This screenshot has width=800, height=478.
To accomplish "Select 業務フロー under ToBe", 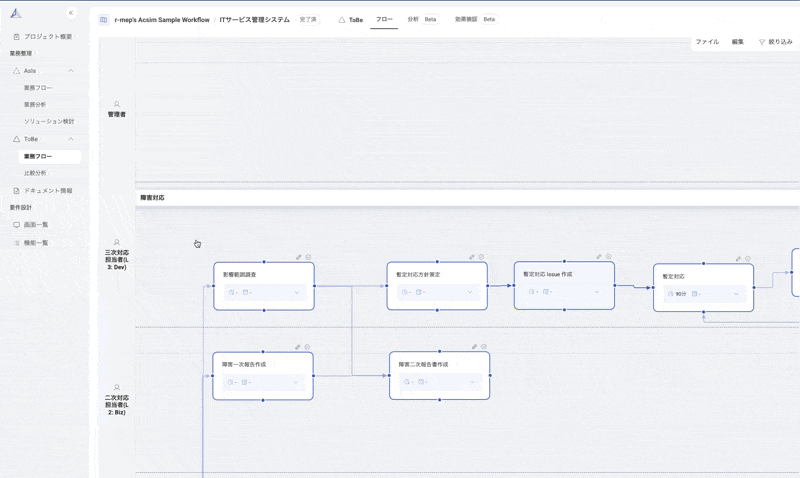I will pyautogui.click(x=49, y=157).
